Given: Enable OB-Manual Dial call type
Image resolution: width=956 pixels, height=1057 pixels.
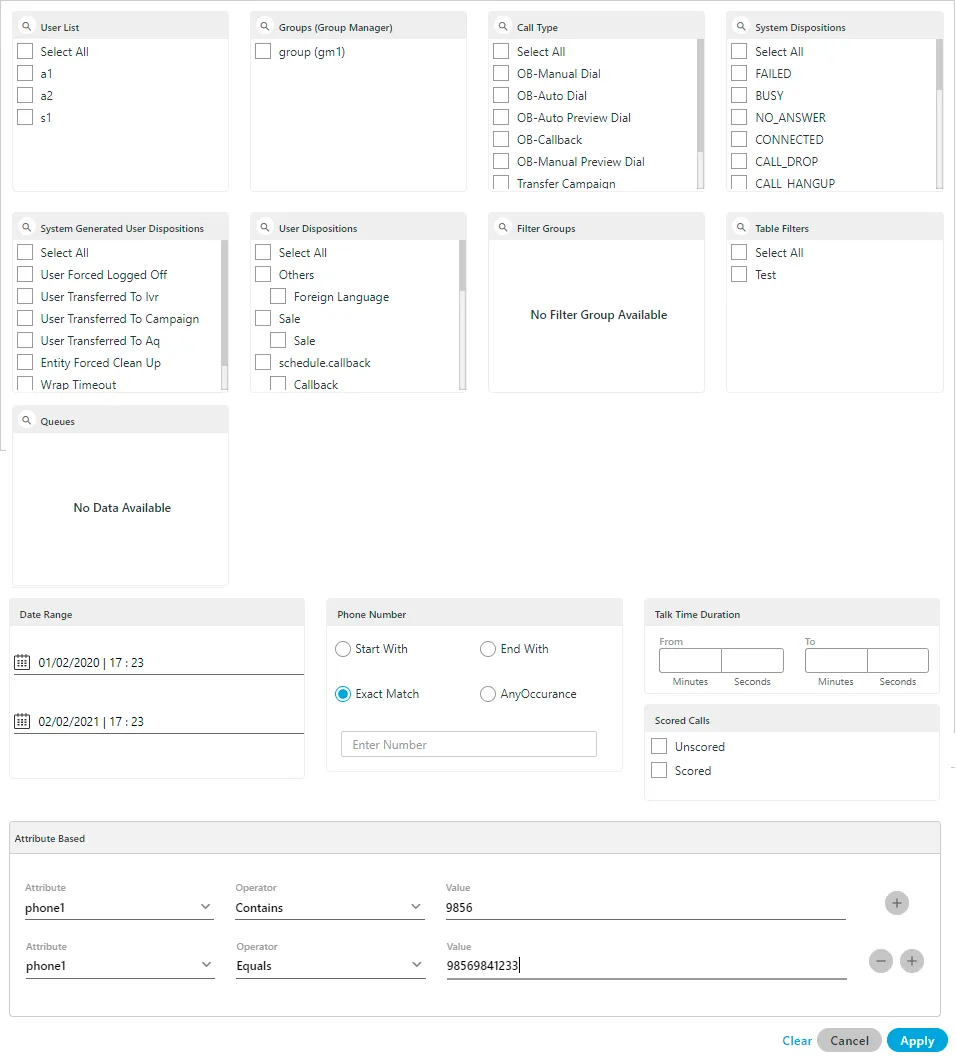Looking at the screenshot, I should [x=501, y=73].
